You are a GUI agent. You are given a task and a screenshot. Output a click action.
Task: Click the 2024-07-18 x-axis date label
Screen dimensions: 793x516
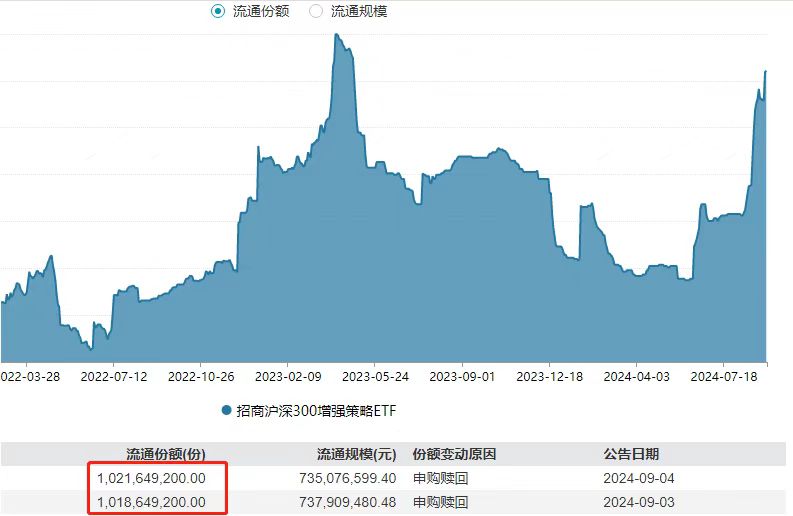[x=724, y=377]
